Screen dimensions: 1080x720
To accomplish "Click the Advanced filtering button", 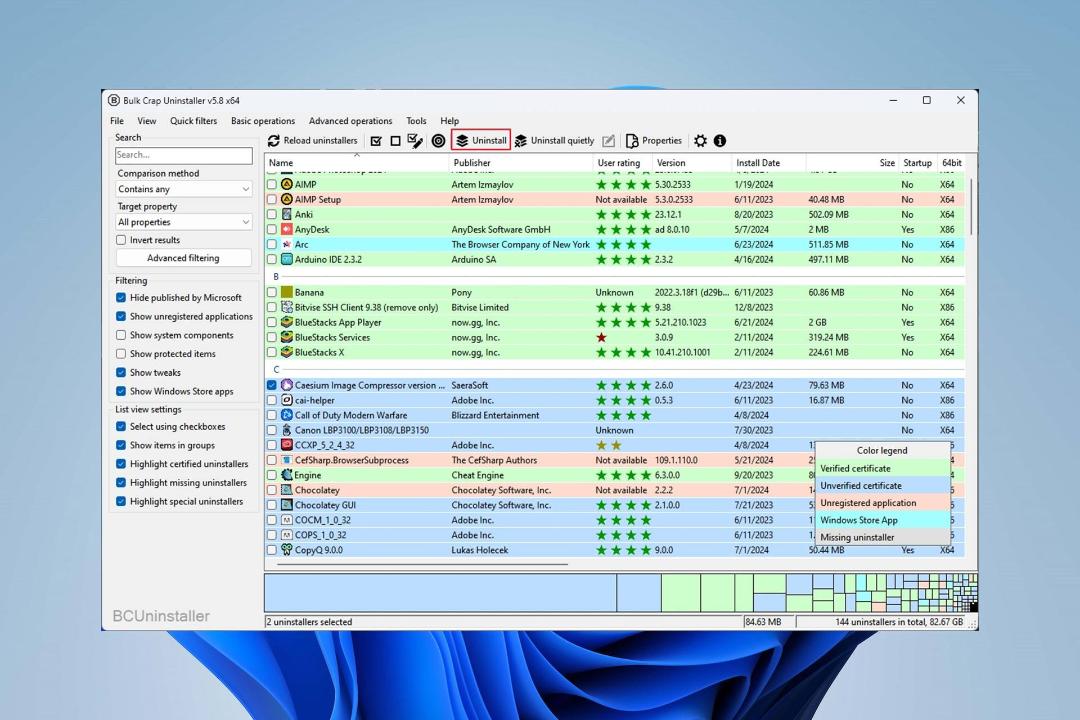I will pos(183,258).
